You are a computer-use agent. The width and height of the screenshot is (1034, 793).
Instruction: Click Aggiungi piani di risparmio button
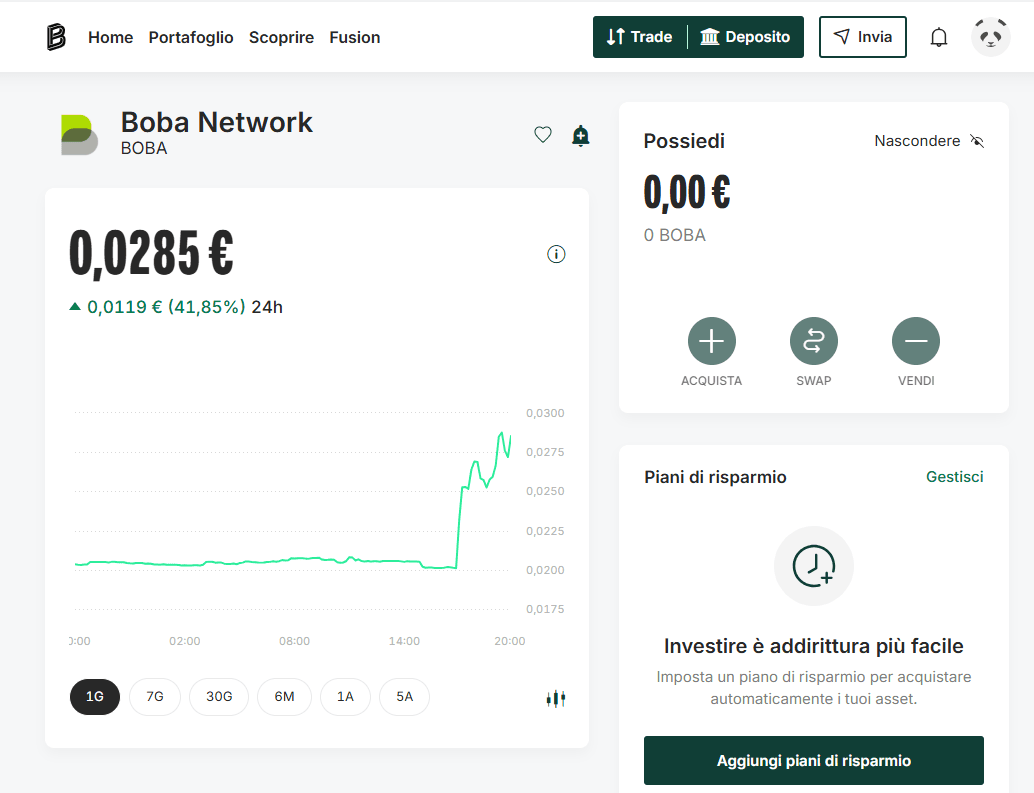[814, 761]
